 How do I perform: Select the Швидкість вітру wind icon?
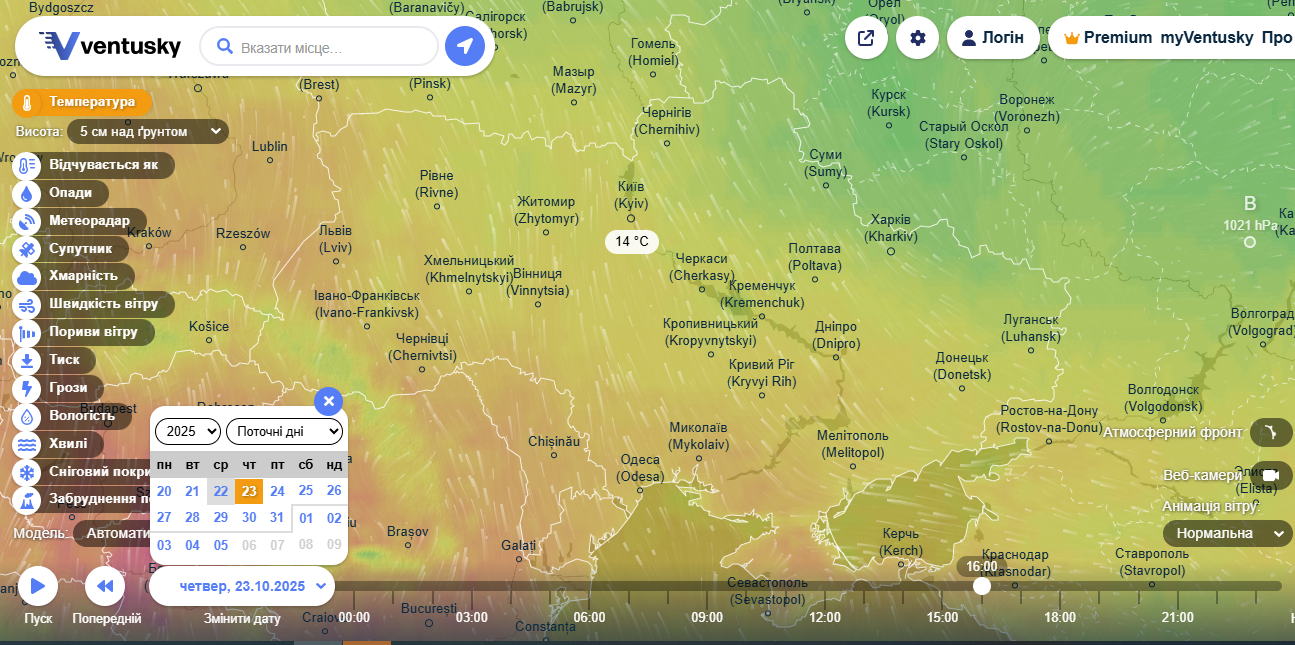pyautogui.click(x=27, y=304)
